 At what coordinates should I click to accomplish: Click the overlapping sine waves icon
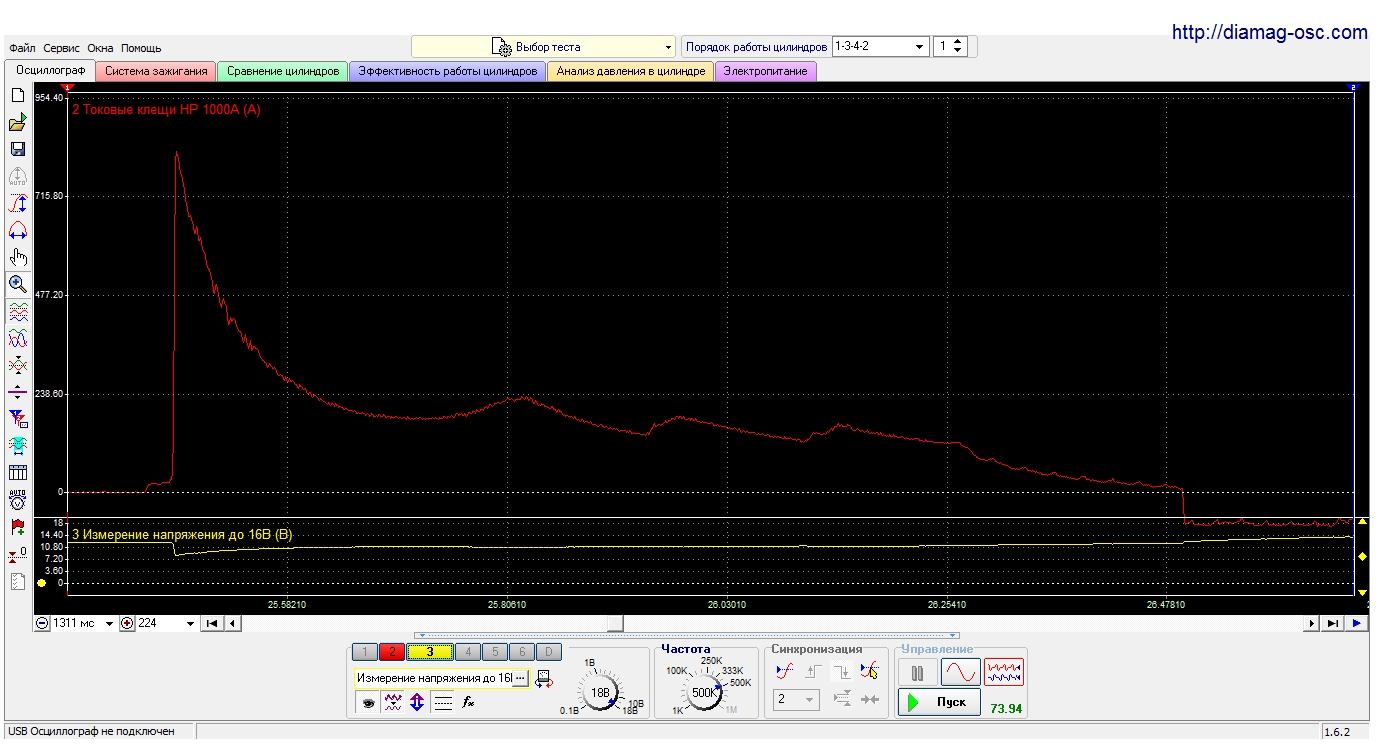[17, 338]
